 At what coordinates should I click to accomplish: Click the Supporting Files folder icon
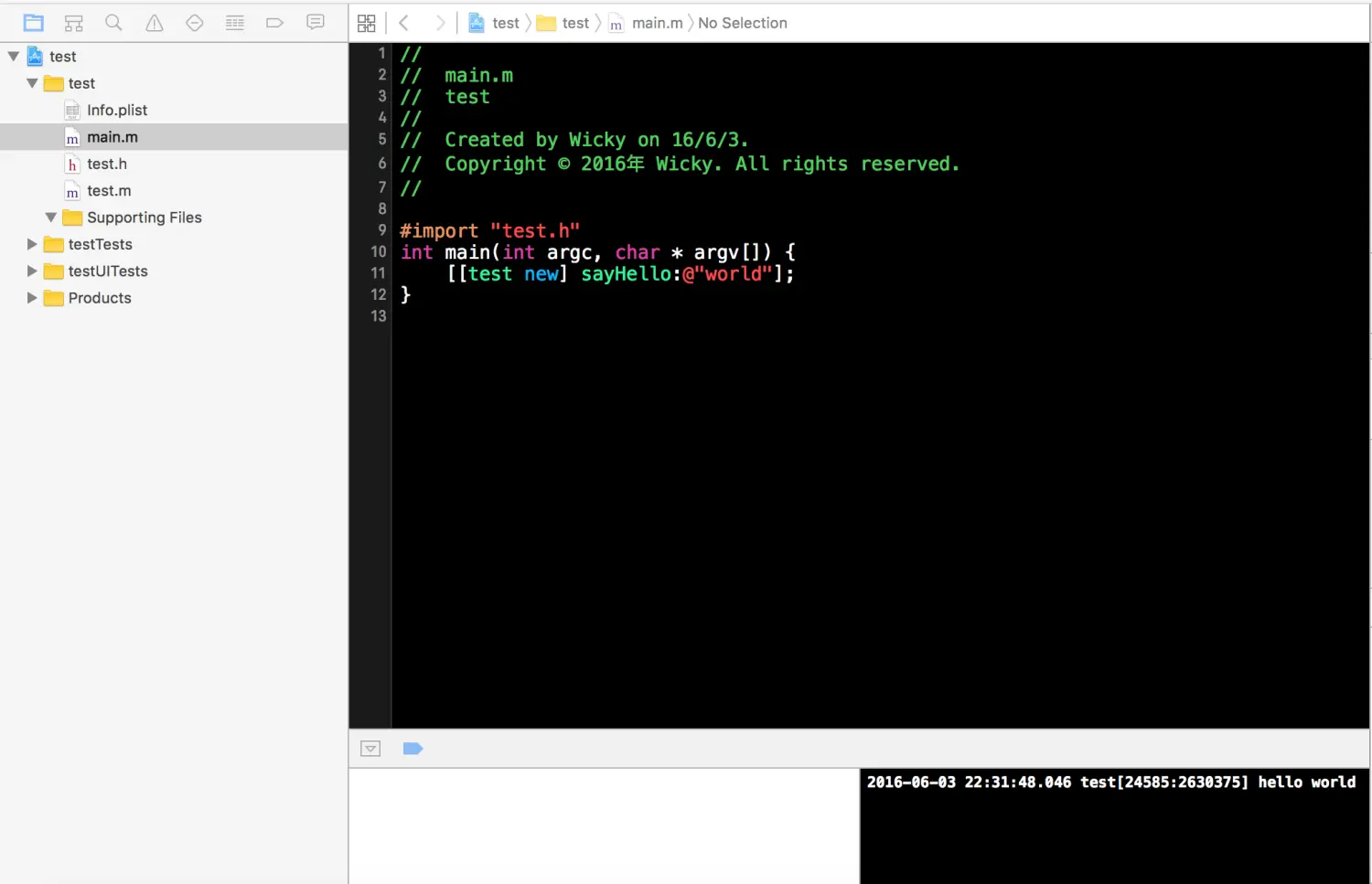coord(72,218)
